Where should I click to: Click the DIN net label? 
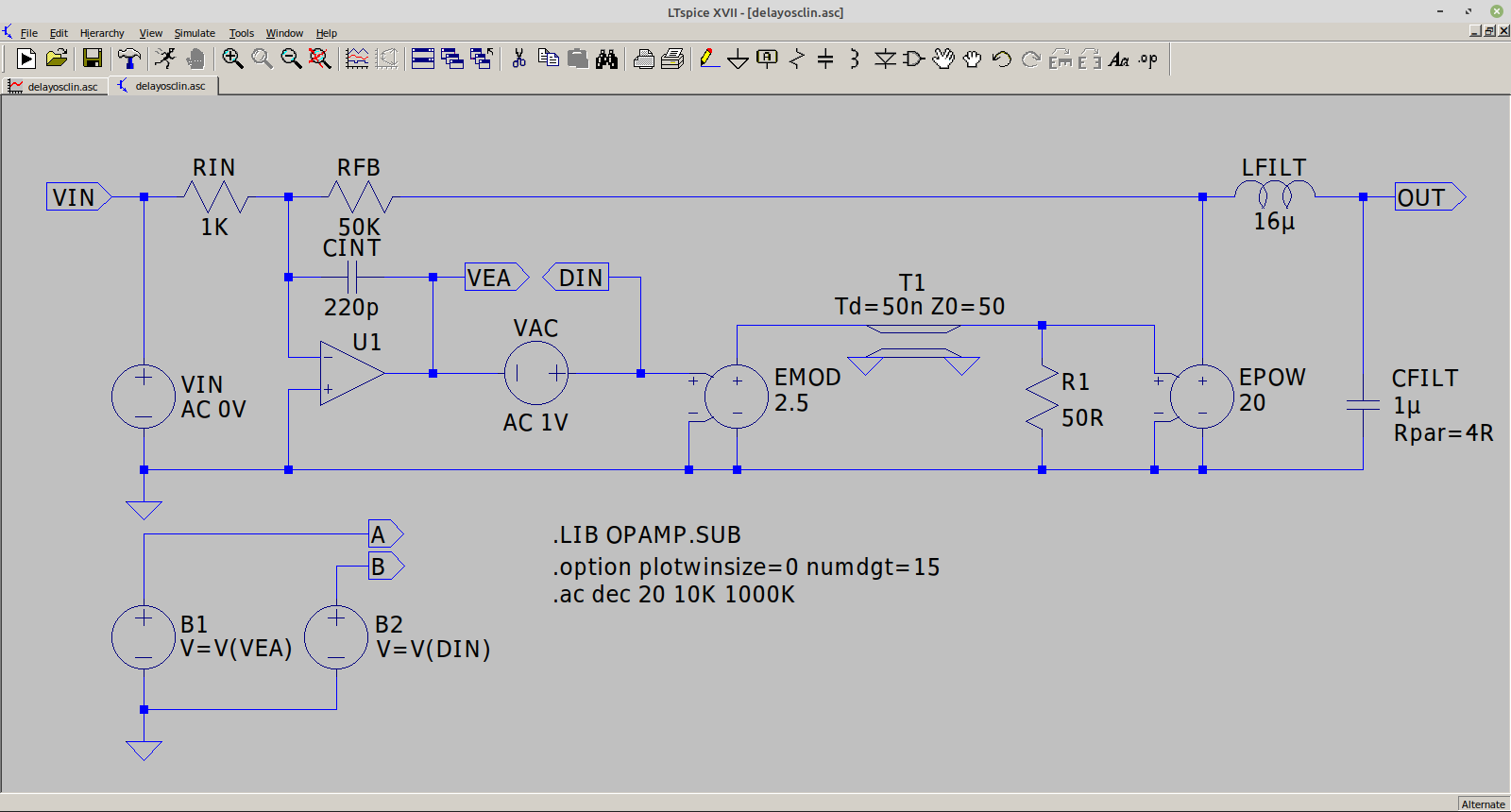(576, 278)
